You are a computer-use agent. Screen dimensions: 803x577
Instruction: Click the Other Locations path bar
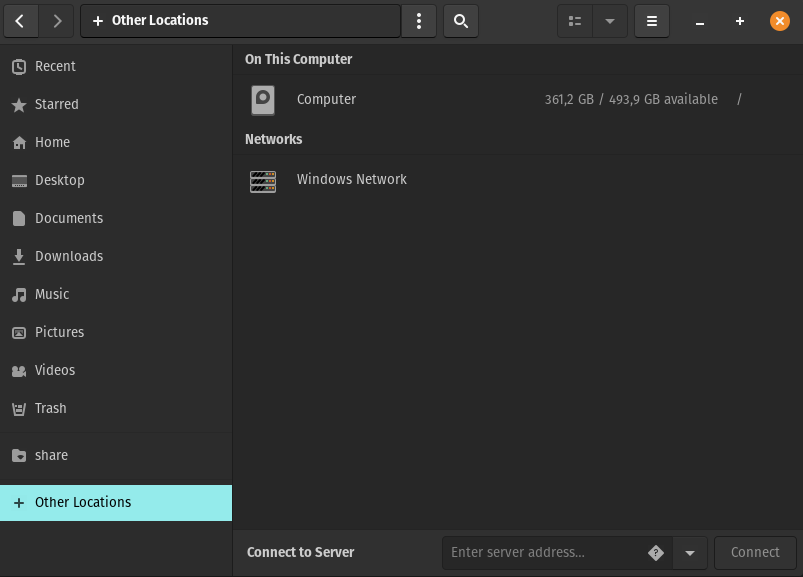click(x=240, y=21)
